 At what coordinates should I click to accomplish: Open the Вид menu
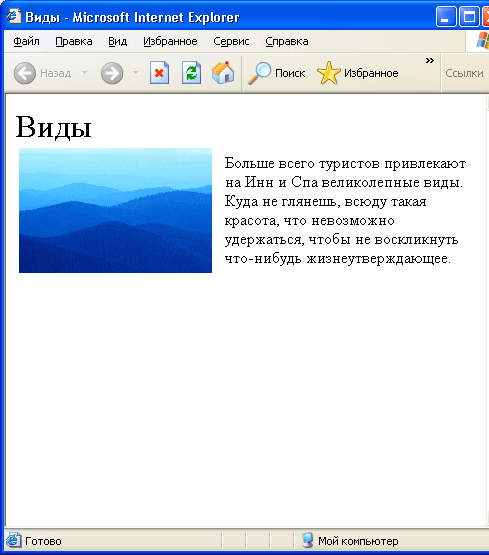117,41
